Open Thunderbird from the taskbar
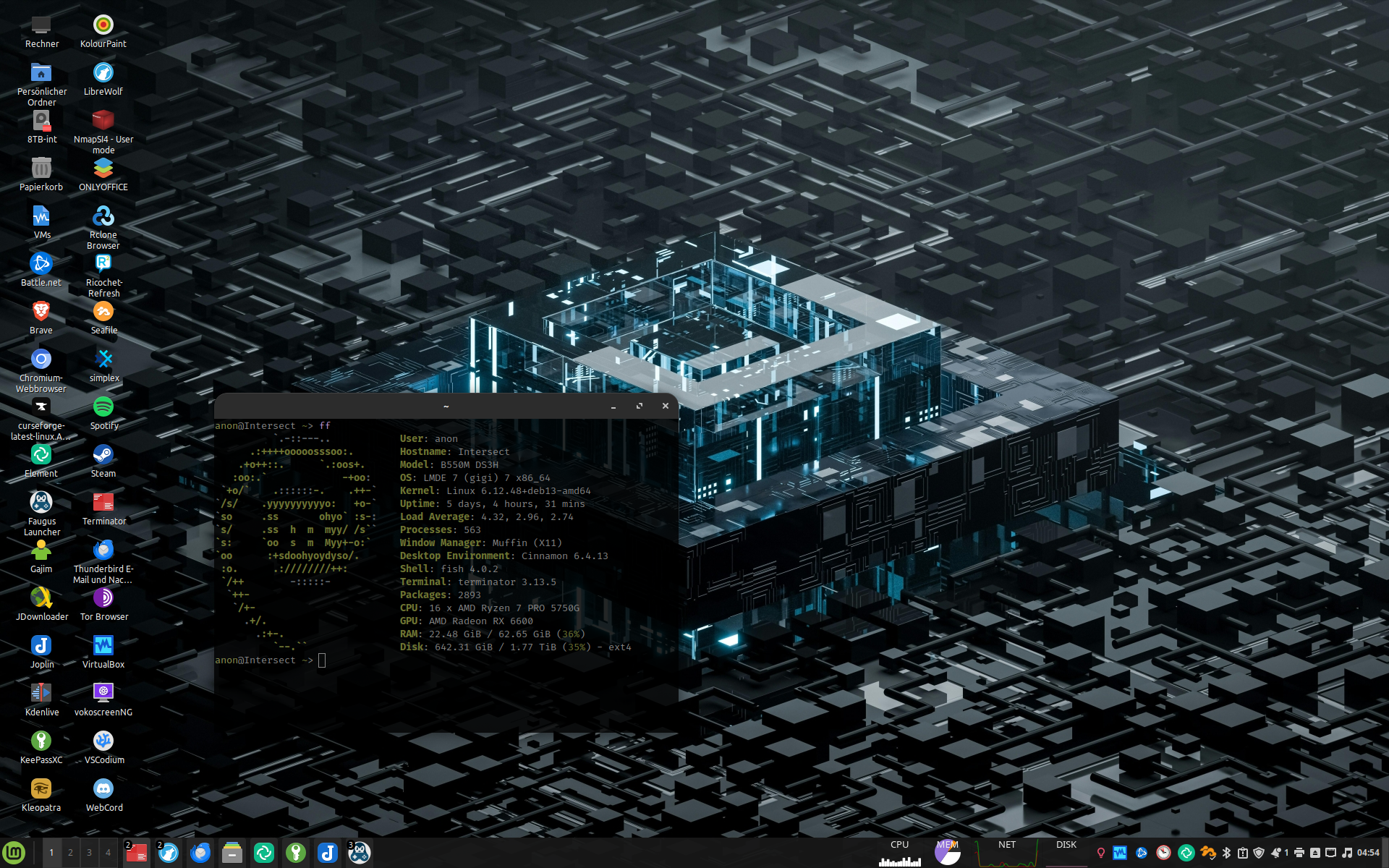 click(200, 854)
